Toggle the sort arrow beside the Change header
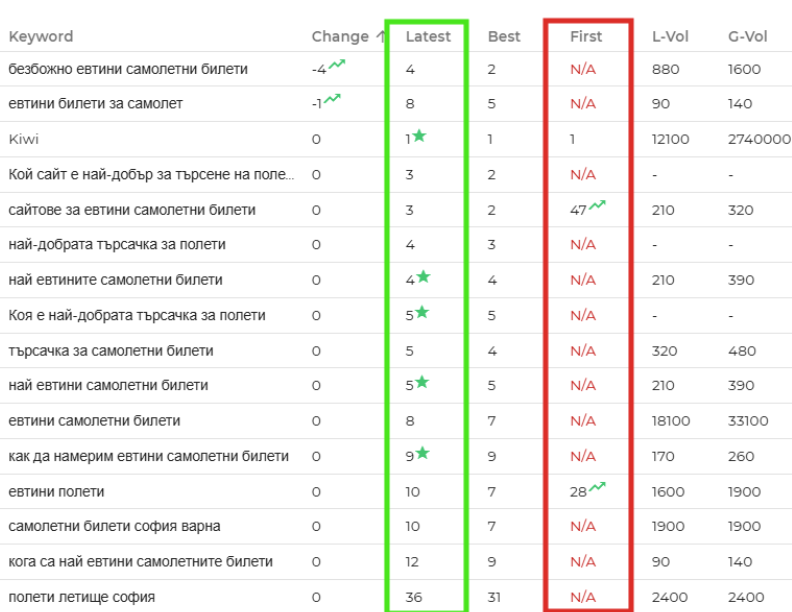This screenshot has height=612, width=792. [x=381, y=36]
